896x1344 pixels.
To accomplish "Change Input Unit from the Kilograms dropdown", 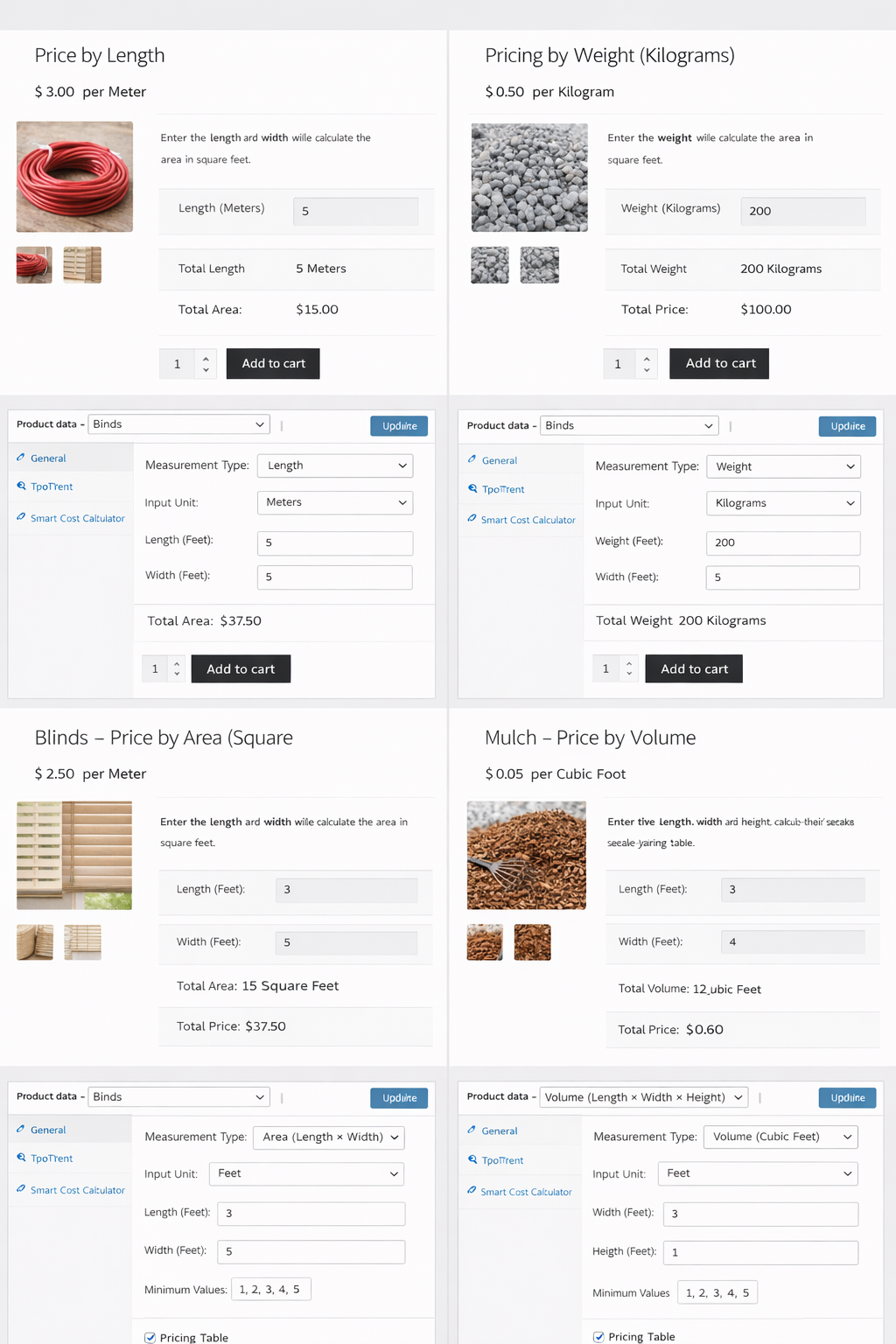I will coord(782,503).
